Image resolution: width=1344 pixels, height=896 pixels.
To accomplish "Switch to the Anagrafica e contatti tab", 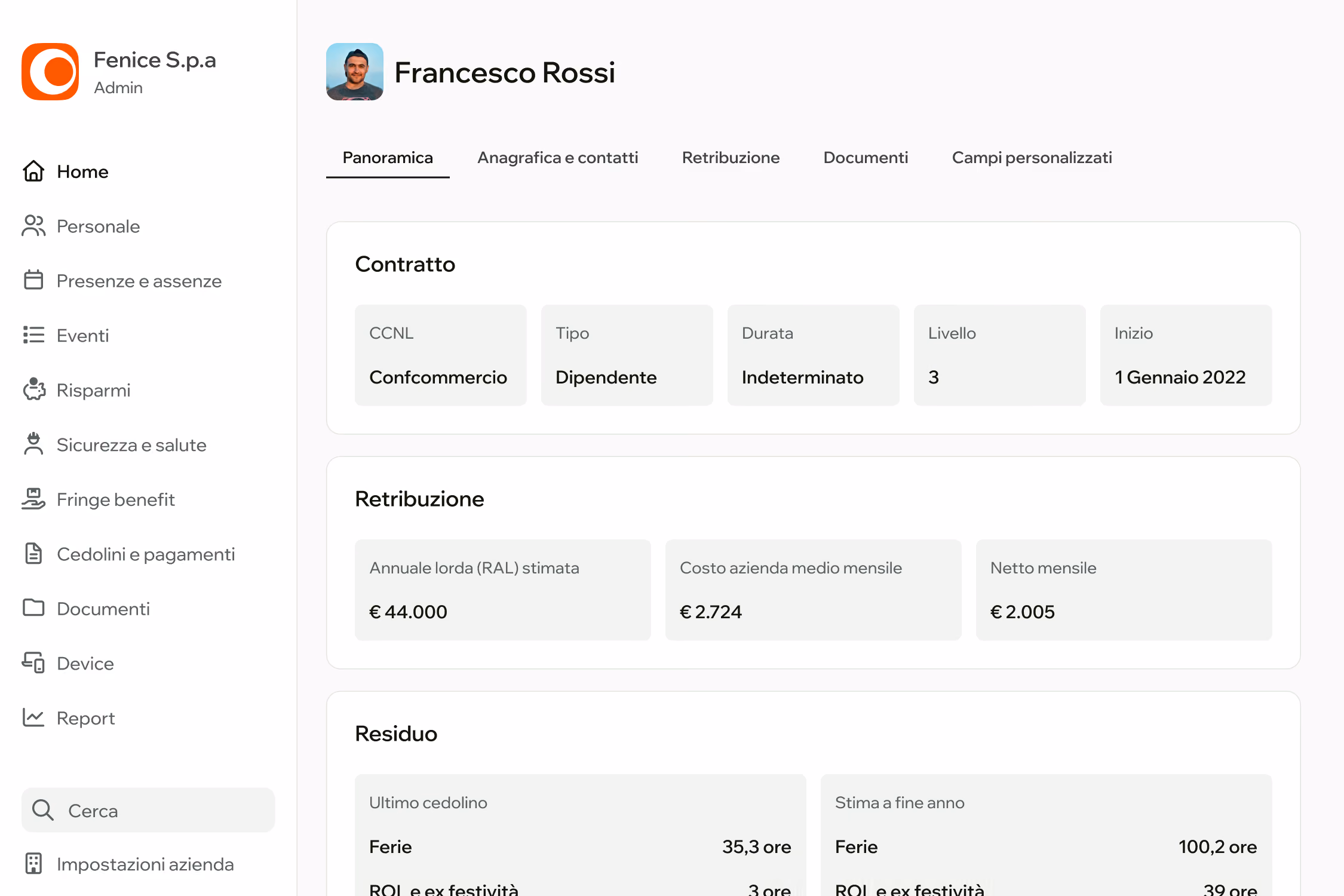I will click(x=557, y=158).
